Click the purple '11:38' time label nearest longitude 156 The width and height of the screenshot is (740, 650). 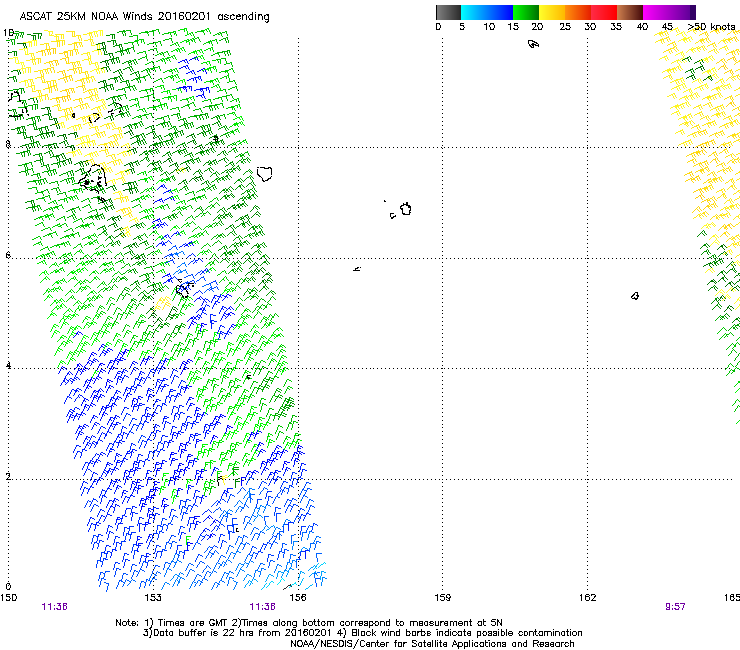tap(262, 607)
